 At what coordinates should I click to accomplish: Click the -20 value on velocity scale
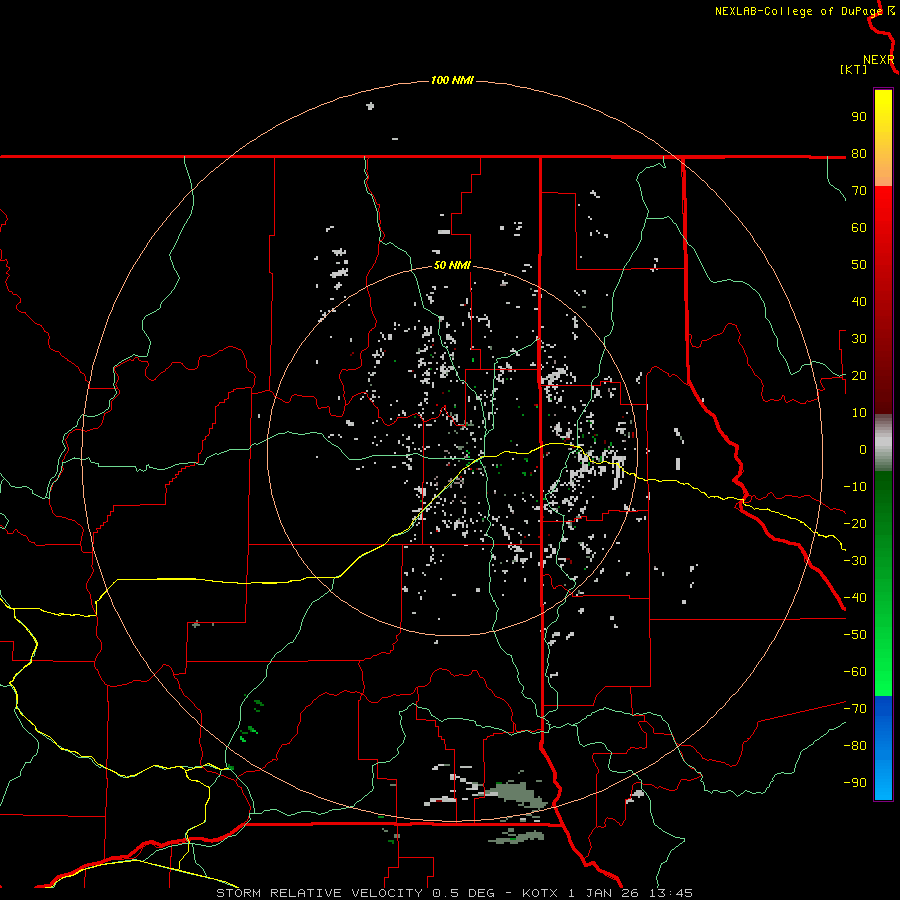(855, 524)
